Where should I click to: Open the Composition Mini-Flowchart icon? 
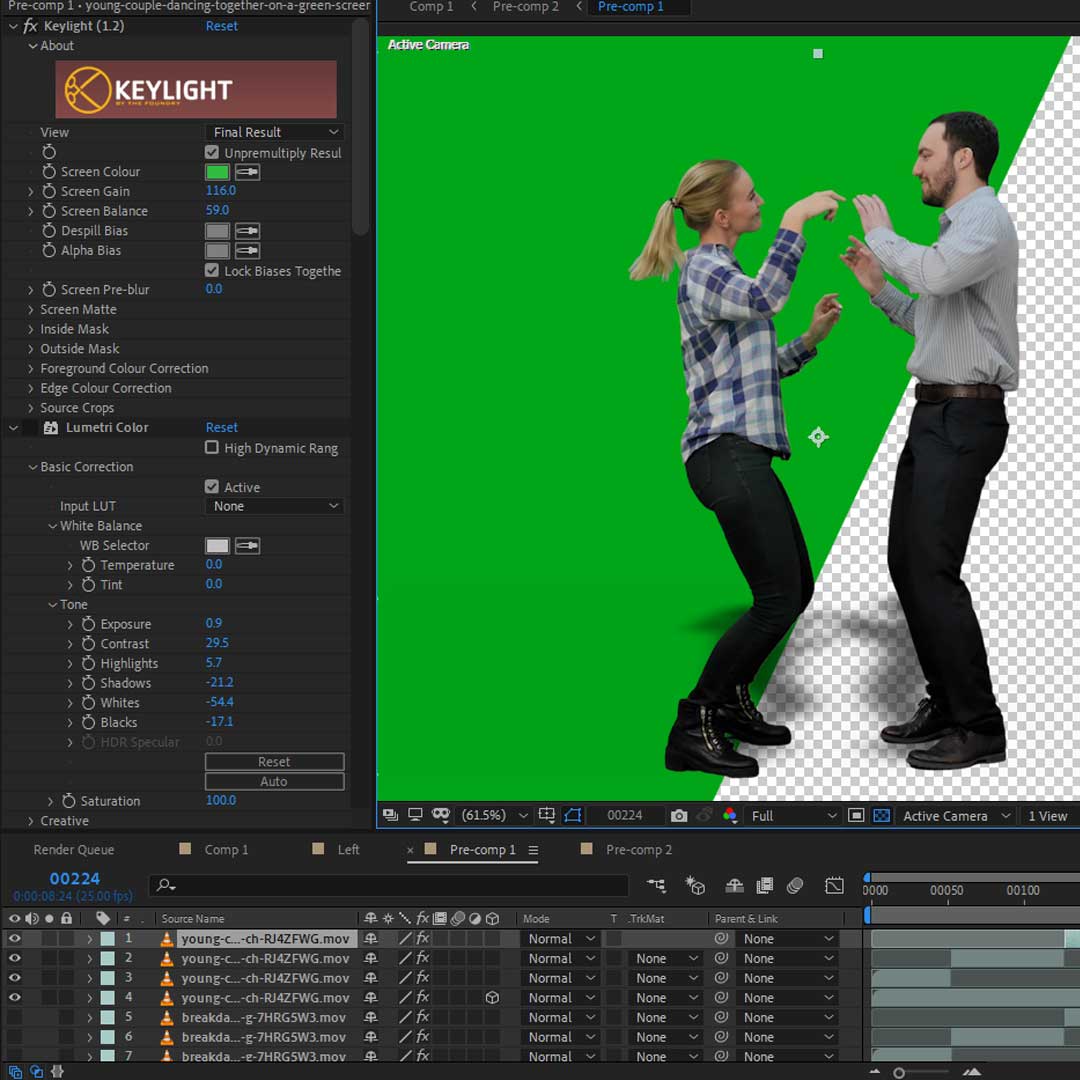click(x=655, y=885)
